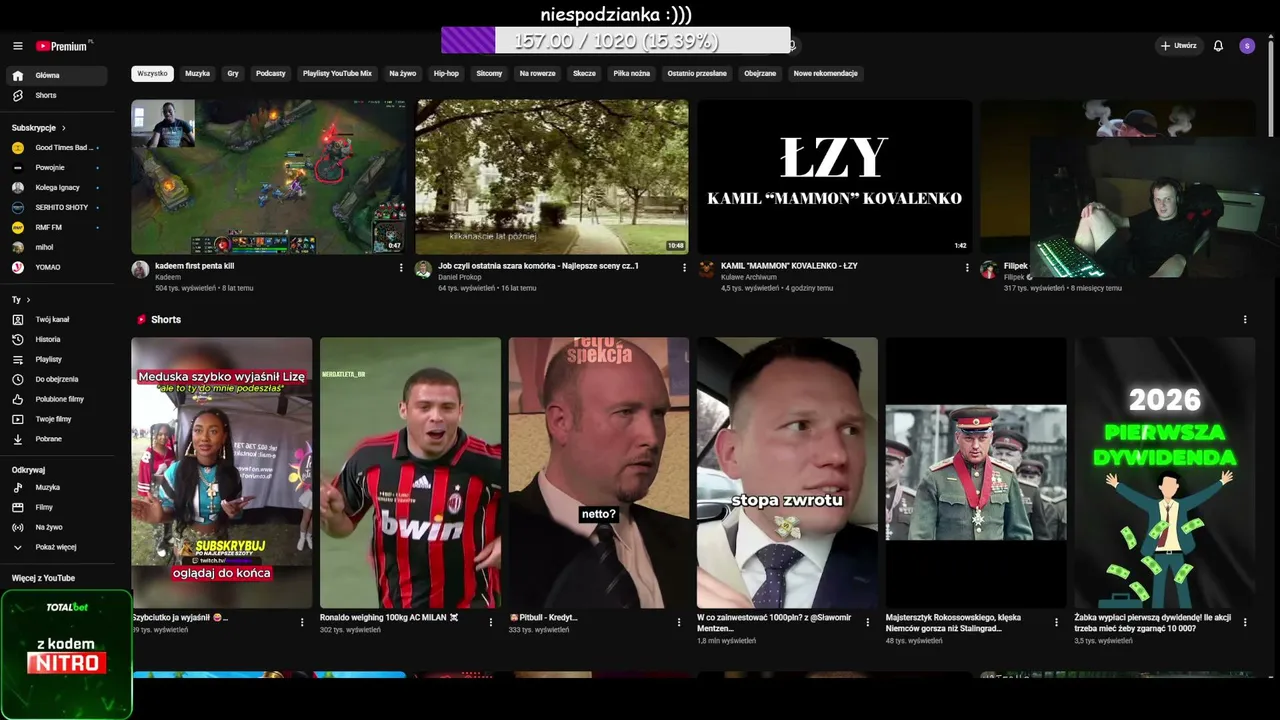Image resolution: width=1280 pixels, height=720 pixels.
Task: Open Playlisty in the sidebar
Action: point(57,360)
